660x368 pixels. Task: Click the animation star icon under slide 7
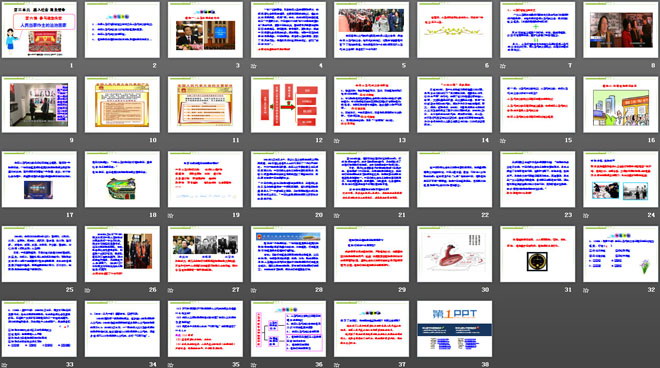point(503,66)
